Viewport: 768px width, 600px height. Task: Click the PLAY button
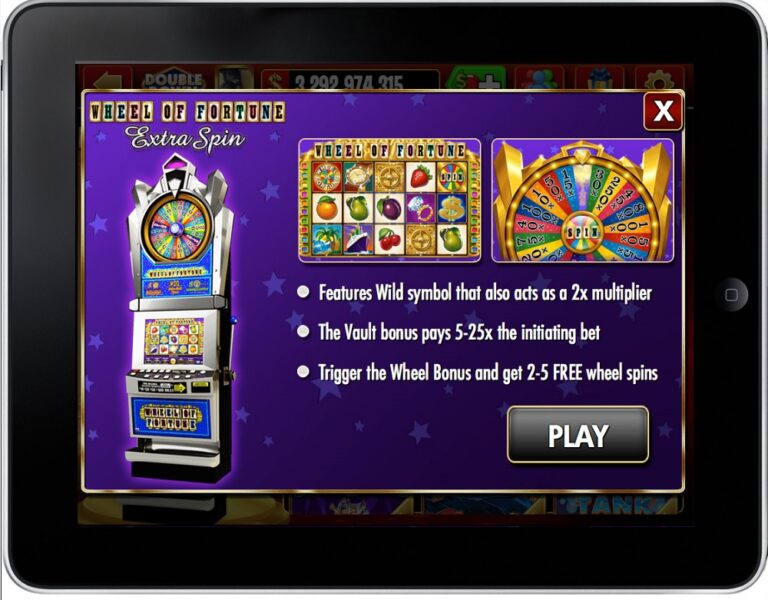click(x=578, y=434)
